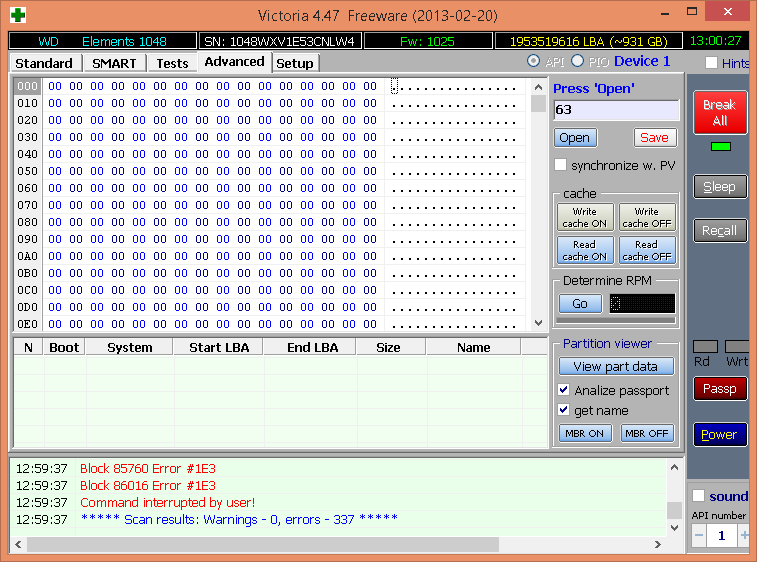Toggle the sound checkbox

(x=698, y=496)
